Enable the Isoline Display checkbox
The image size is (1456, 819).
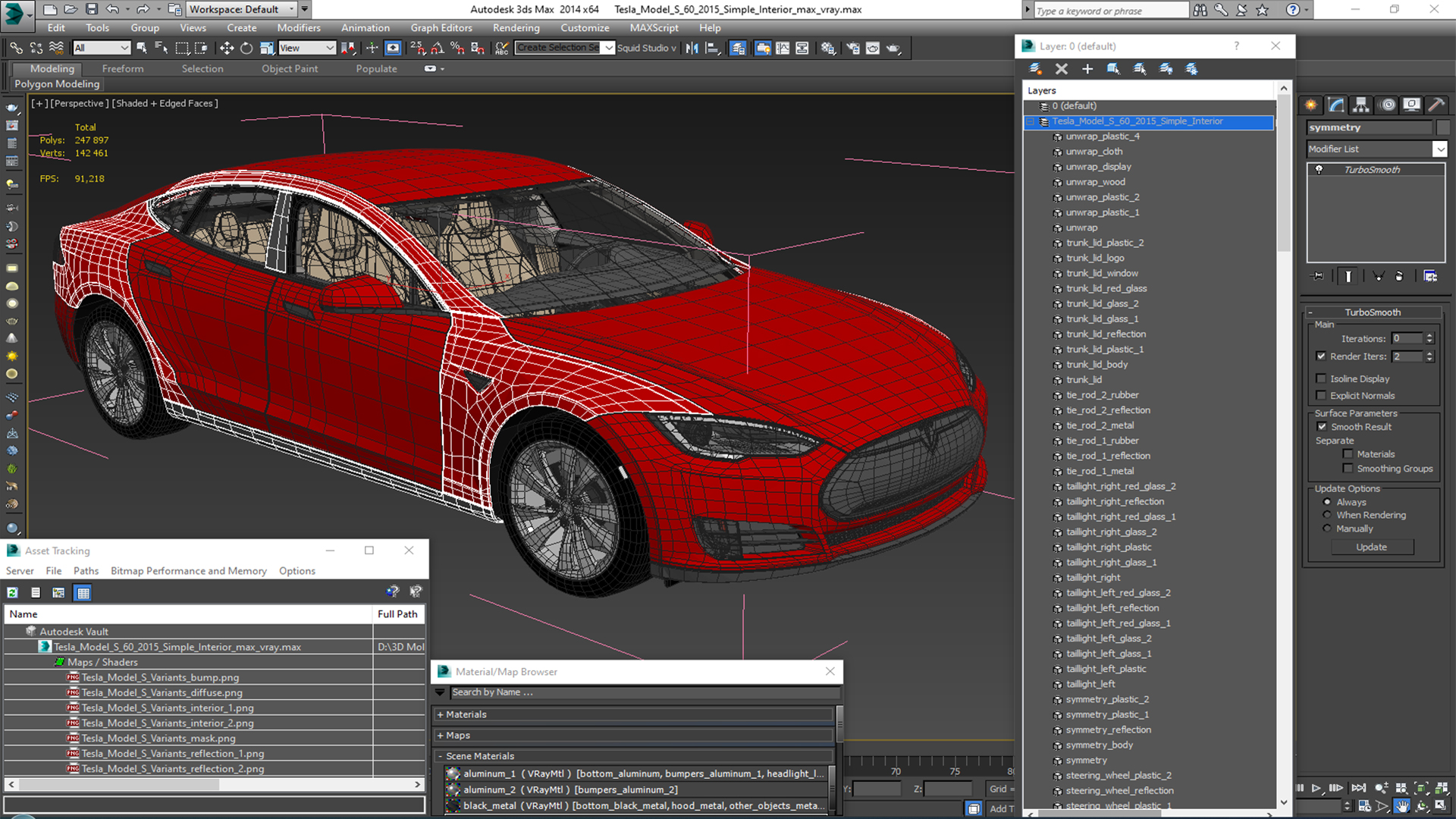coord(1321,378)
